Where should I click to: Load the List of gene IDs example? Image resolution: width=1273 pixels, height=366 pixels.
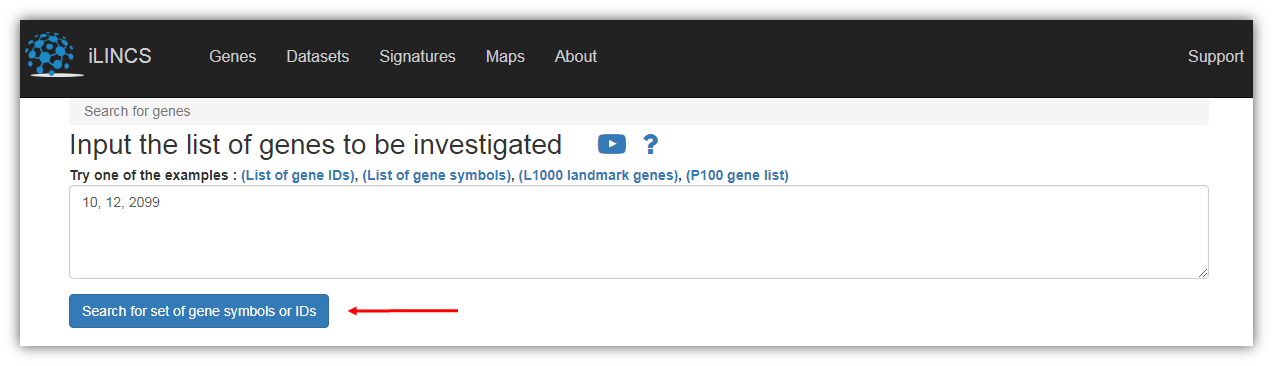point(298,175)
